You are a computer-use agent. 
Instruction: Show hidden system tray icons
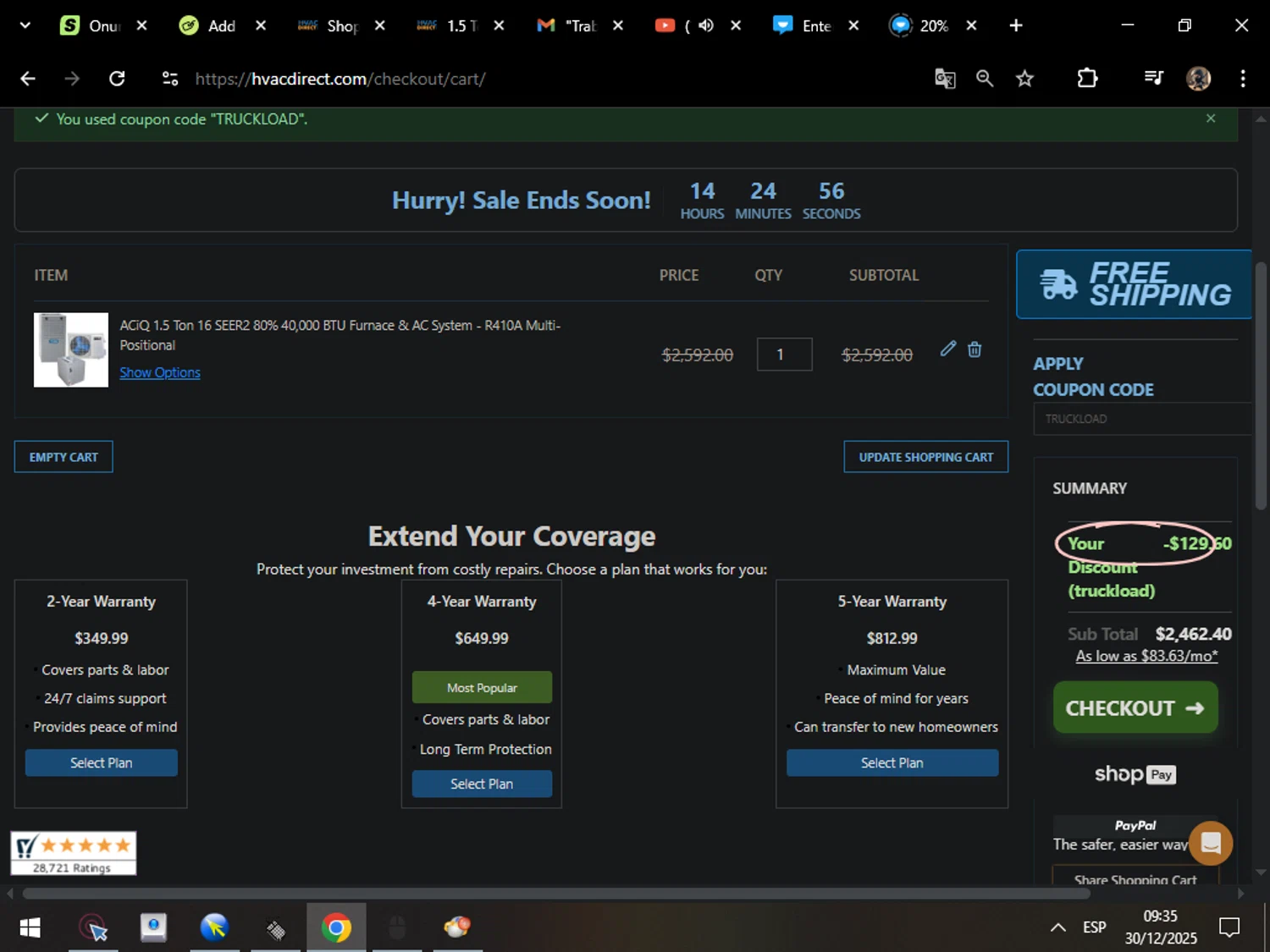point(1057,927)
